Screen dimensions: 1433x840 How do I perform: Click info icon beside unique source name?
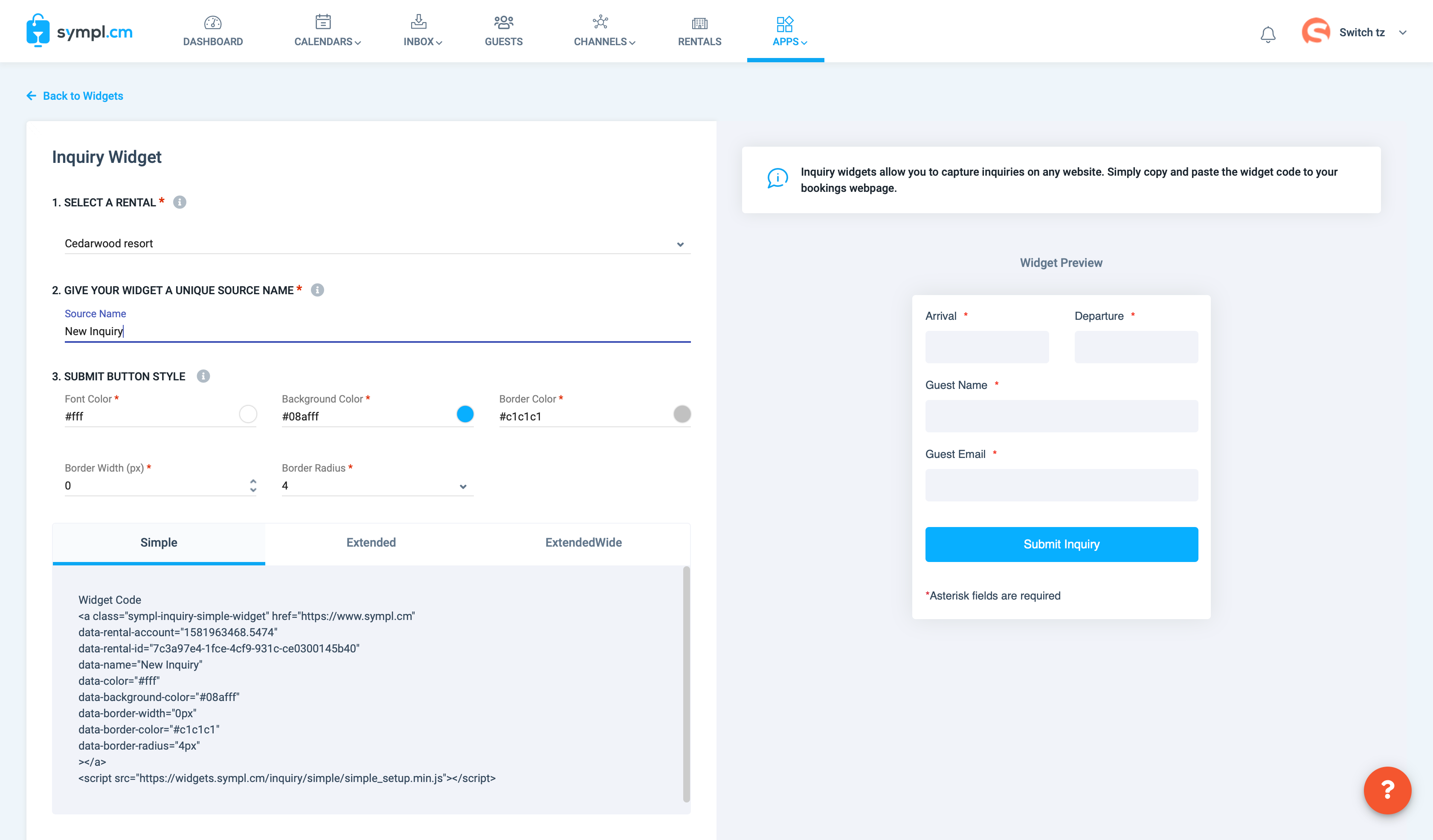click(x=317, y=290)
